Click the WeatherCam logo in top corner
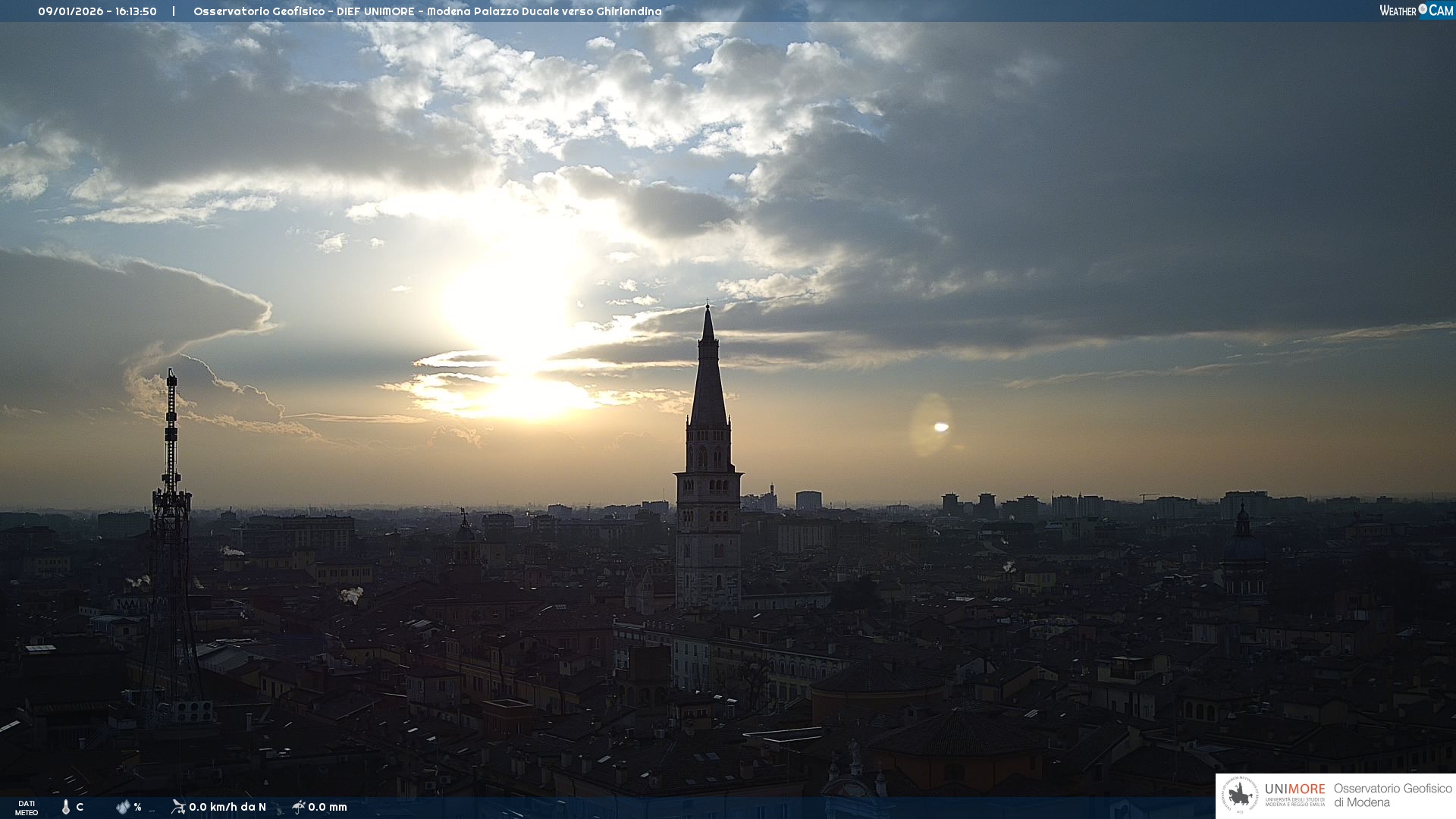 (x=1416, y=11)
